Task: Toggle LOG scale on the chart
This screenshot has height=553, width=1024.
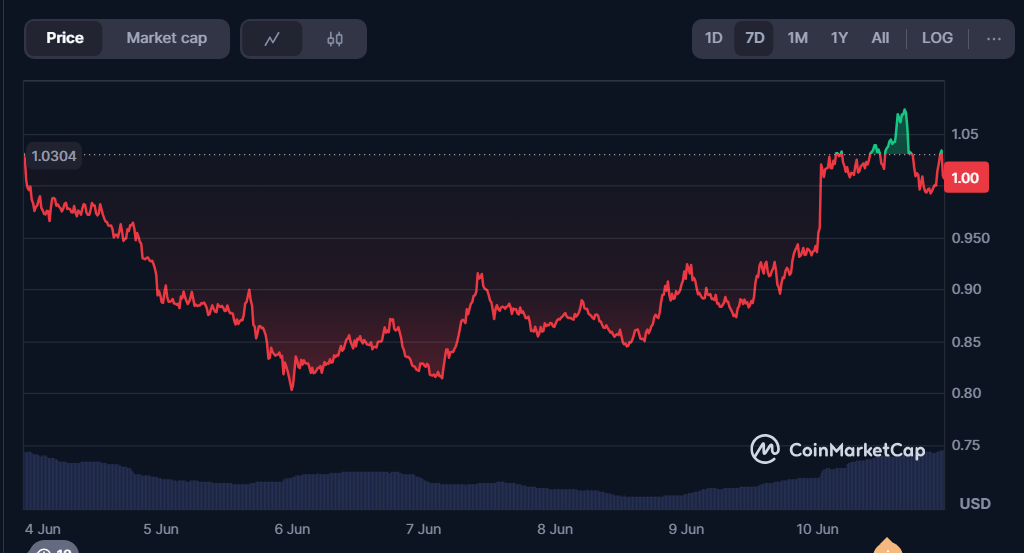Action: tap(937, 38)
